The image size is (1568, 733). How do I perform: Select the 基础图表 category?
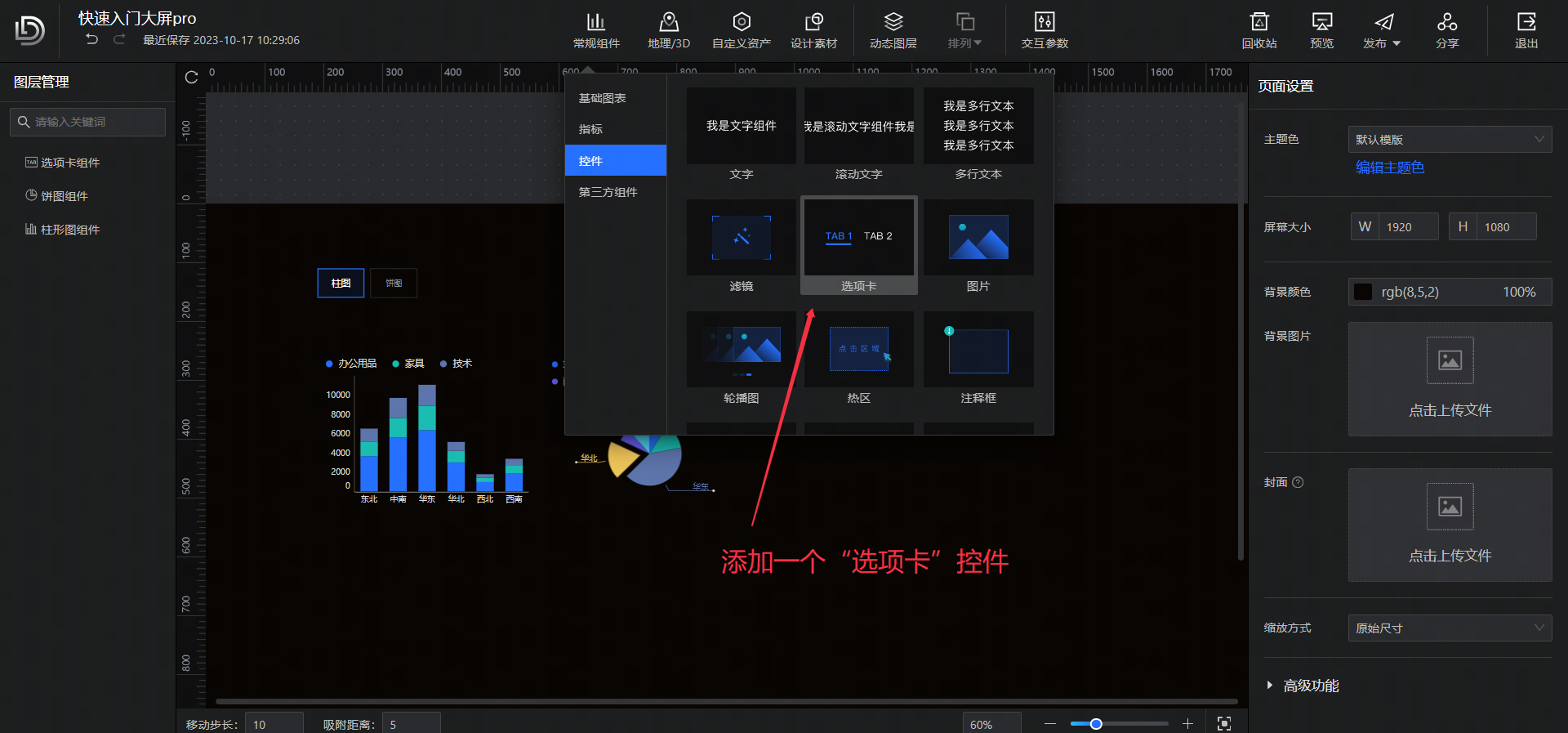tap(615, 98)
